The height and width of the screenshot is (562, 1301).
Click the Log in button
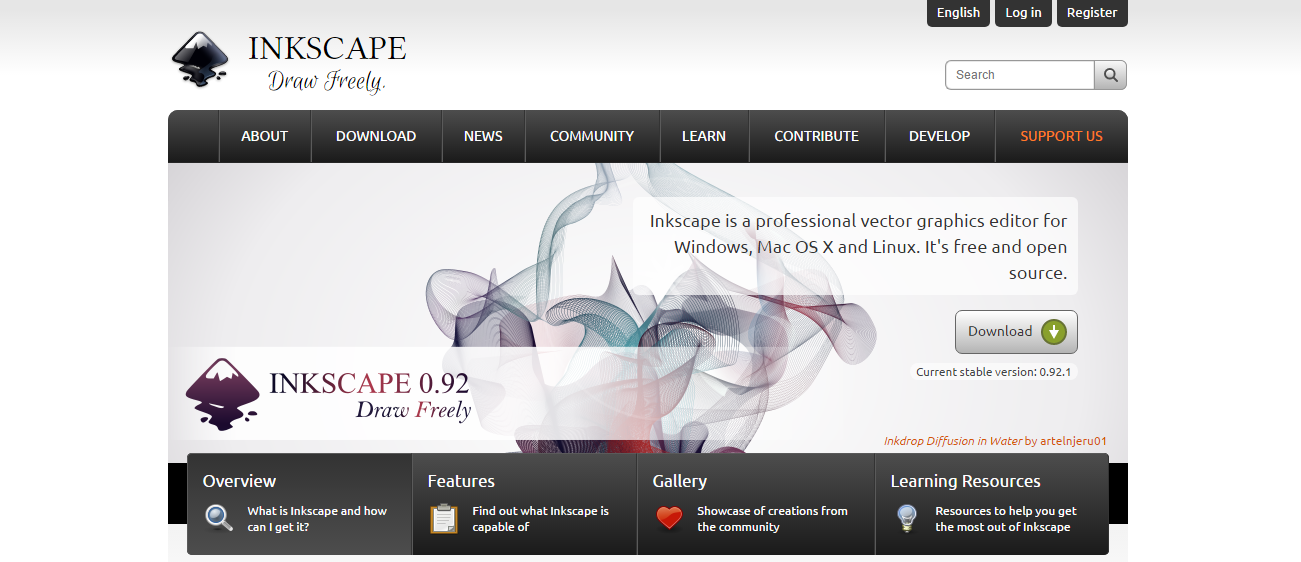(1023, 13)
